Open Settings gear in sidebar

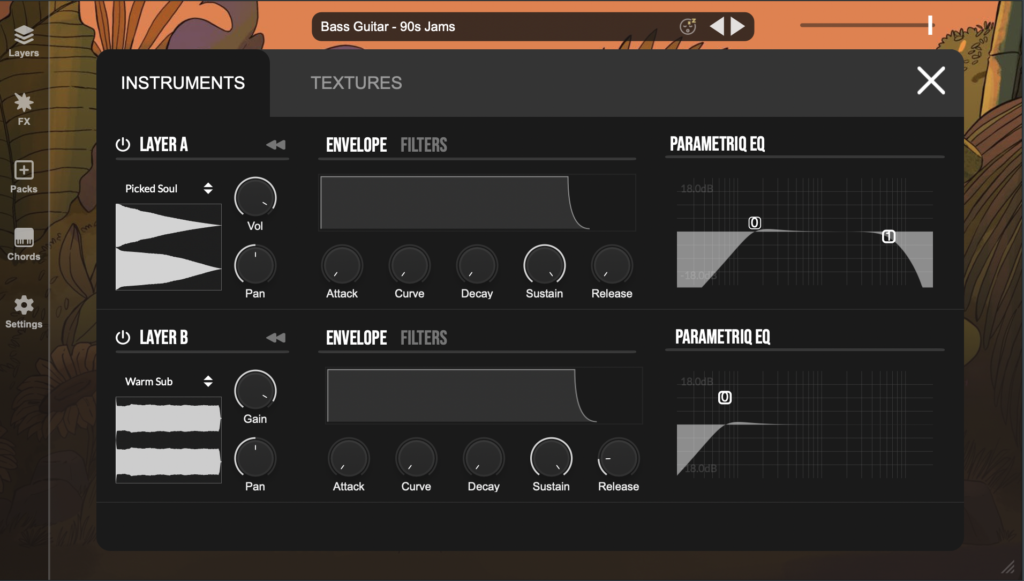tap(24, 310)
